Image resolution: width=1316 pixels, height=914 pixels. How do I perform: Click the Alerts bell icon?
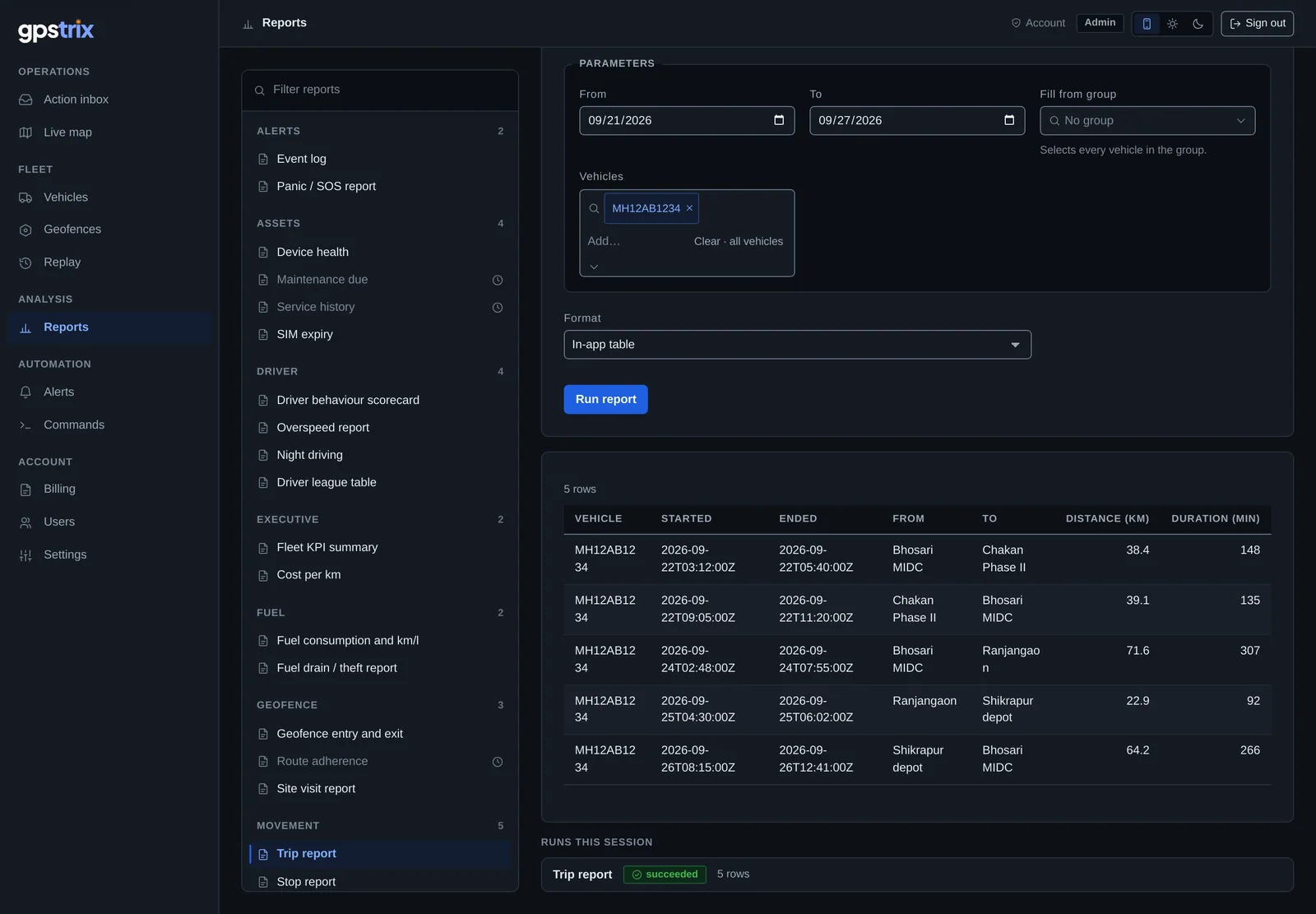tap(25, 392)
